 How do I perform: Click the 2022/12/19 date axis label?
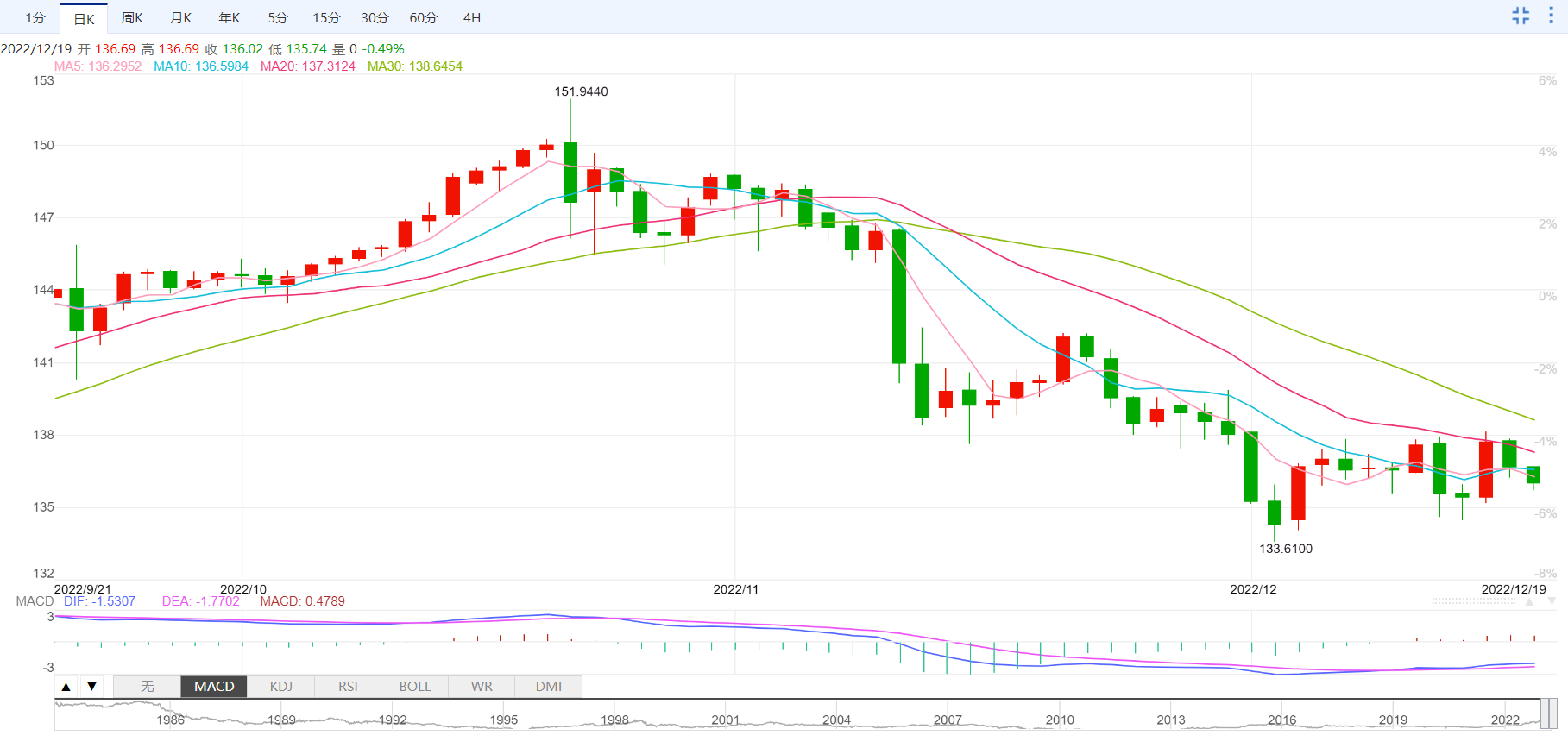[x=1514, y=589]
